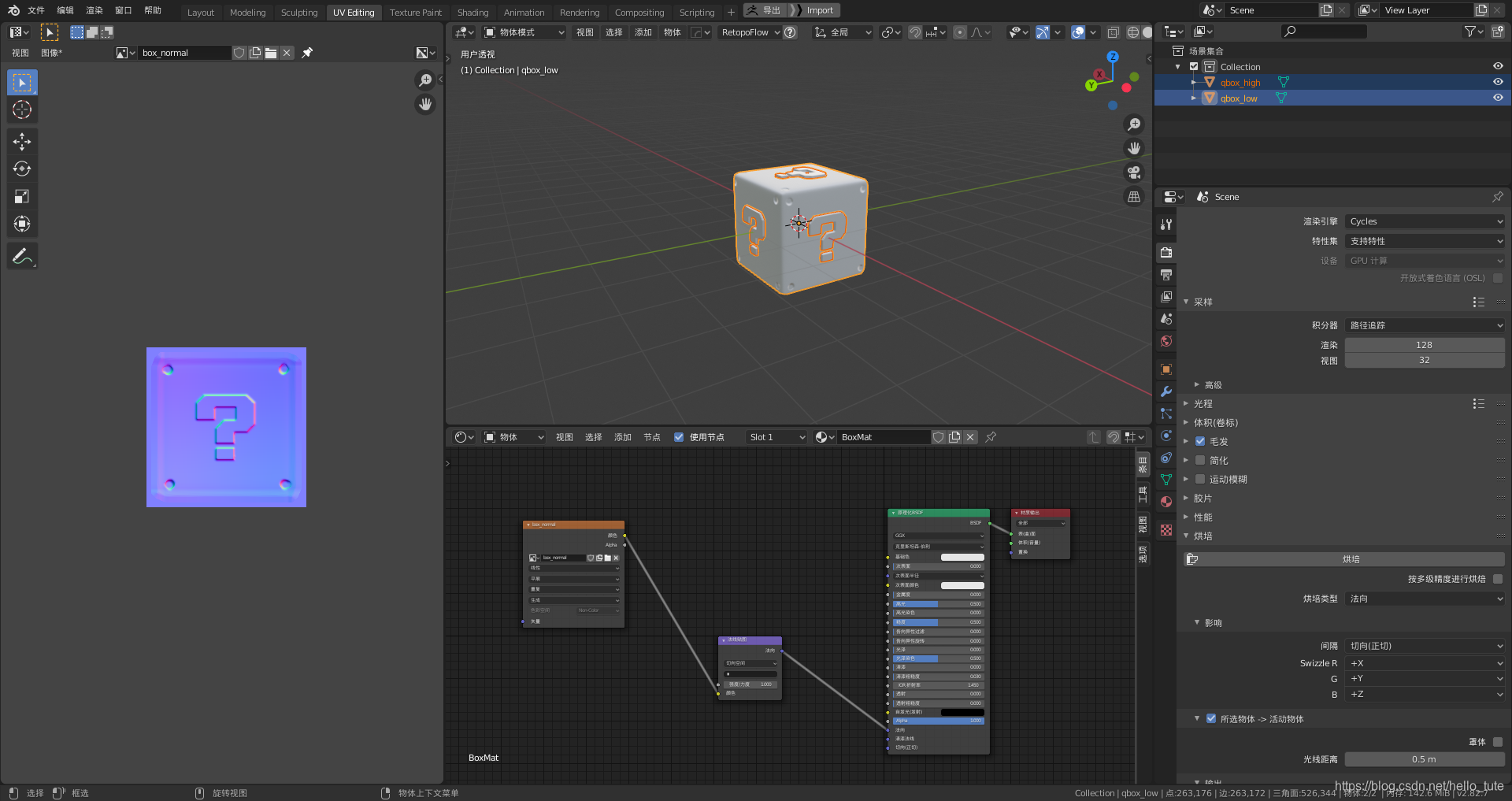Image resolution: width=1512 pixels, height=801 pixels.
Task: Open the World properties tab
Action: click(x=1166, y=341)
